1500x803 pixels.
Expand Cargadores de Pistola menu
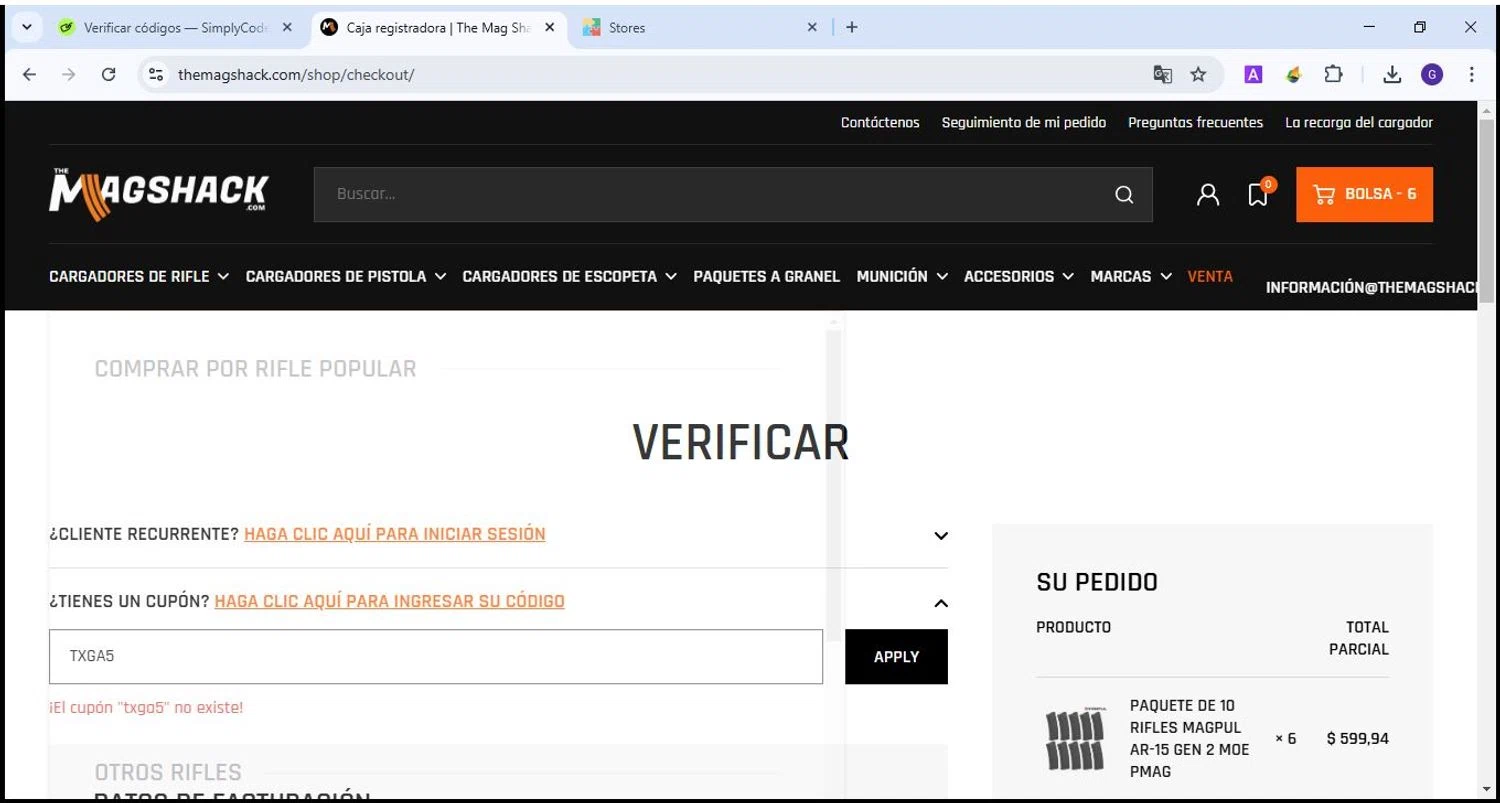(346, 276)
